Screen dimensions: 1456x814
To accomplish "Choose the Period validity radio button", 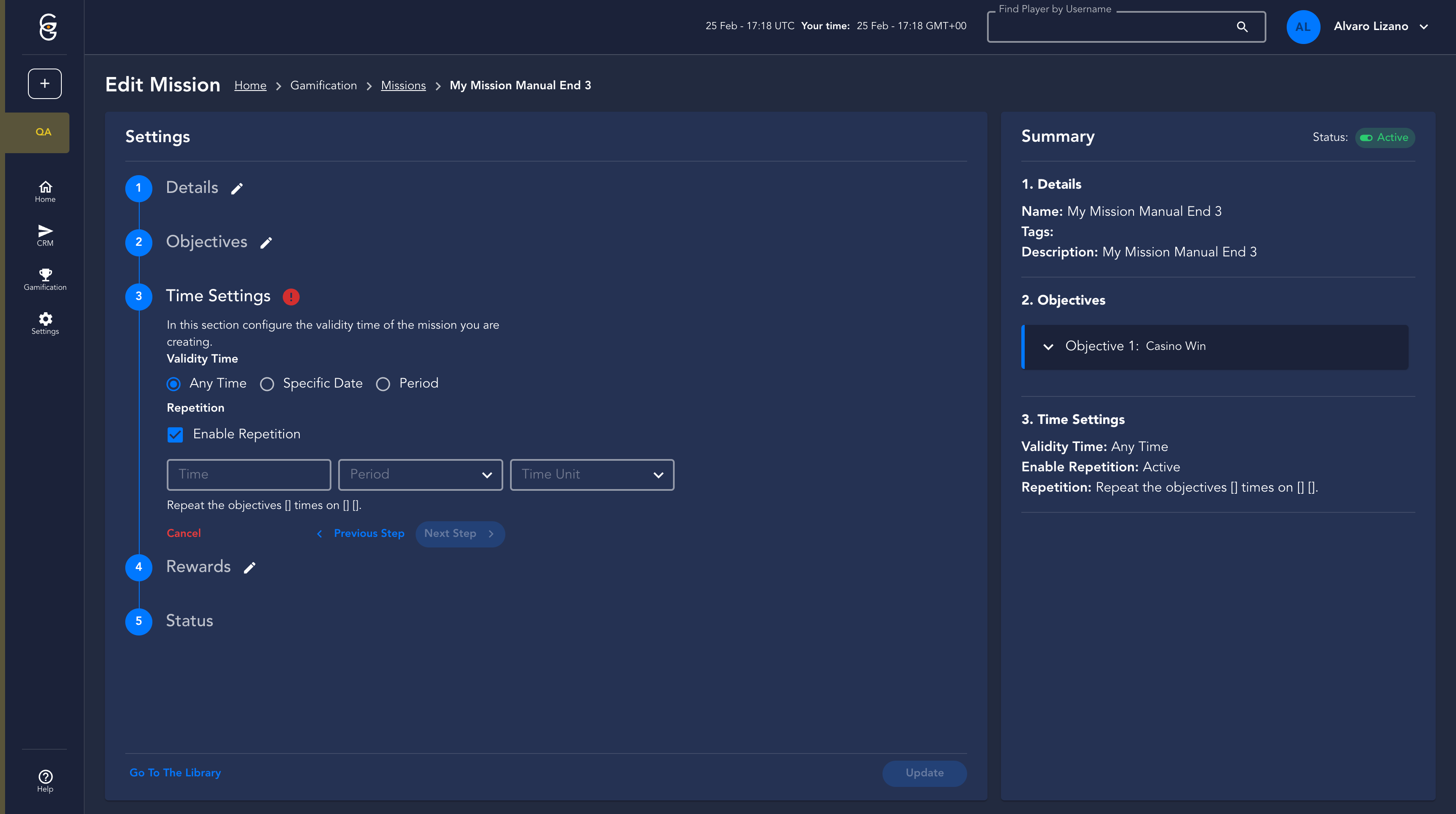I will click(x=383, y=384).
